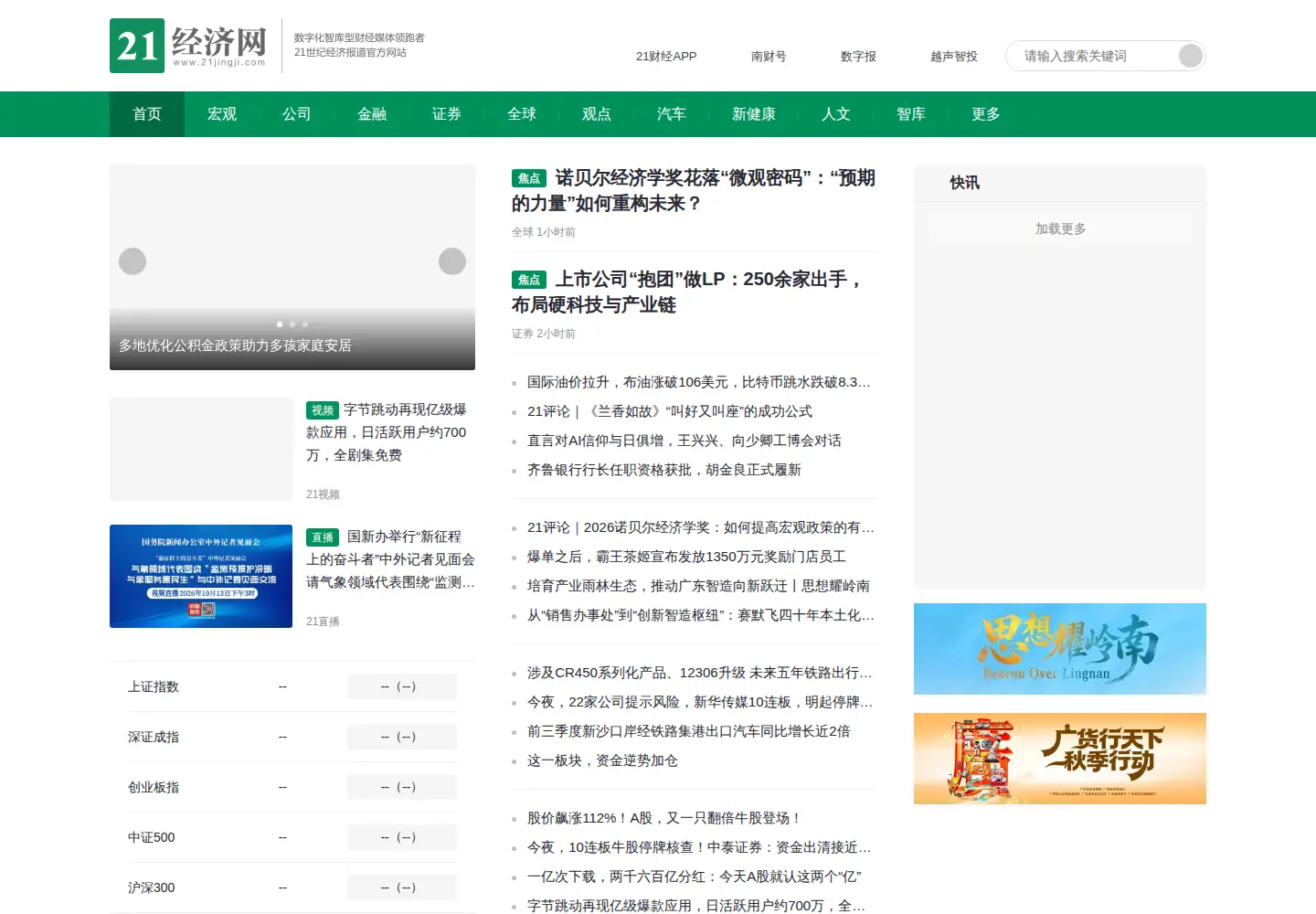Open the 观点 navigation section
Image resolution: width=1316 pixels, height=914 pixels.
(x=597, y=114)
